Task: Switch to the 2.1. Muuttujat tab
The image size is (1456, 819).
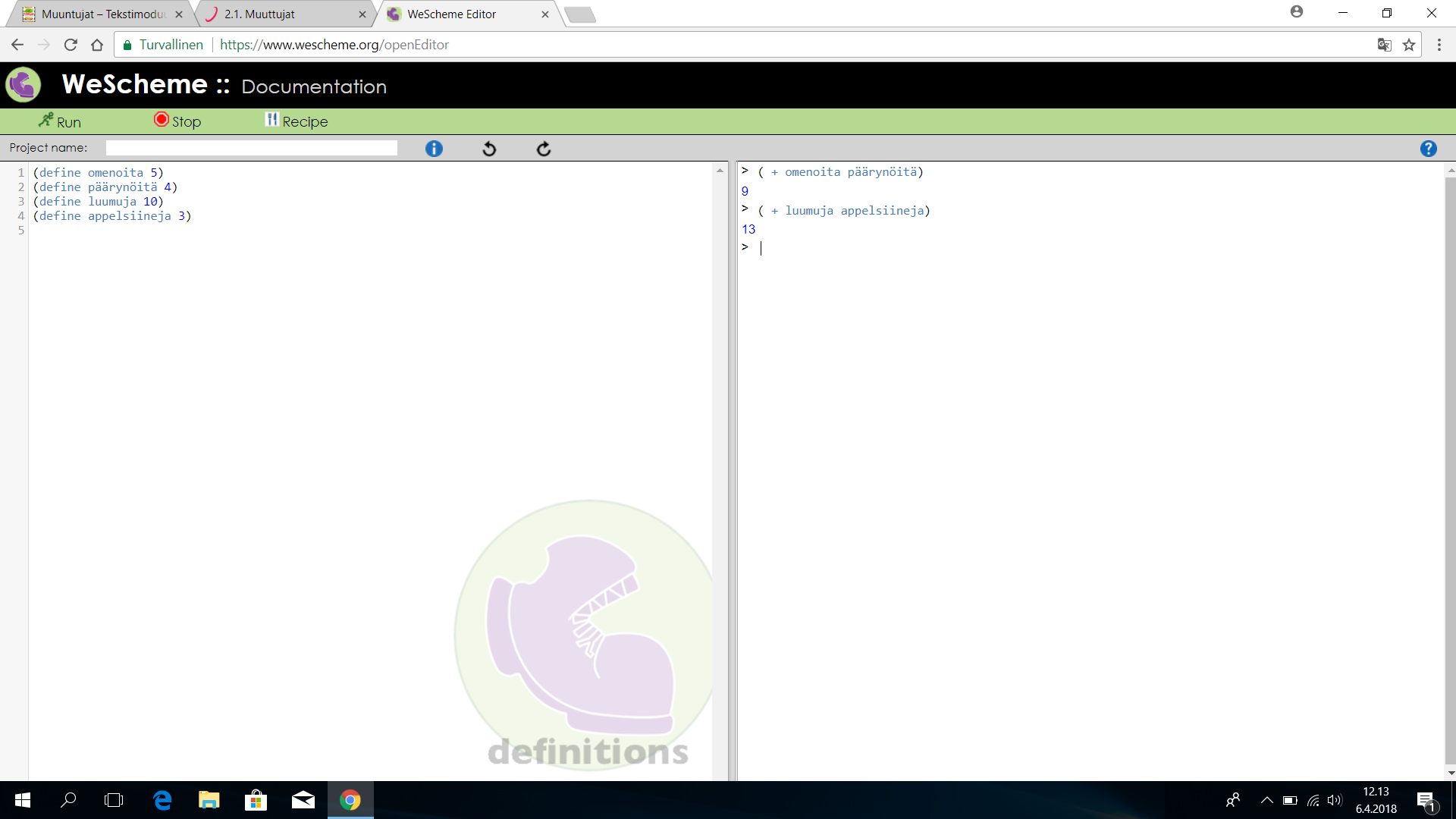Action: (259, 14)
